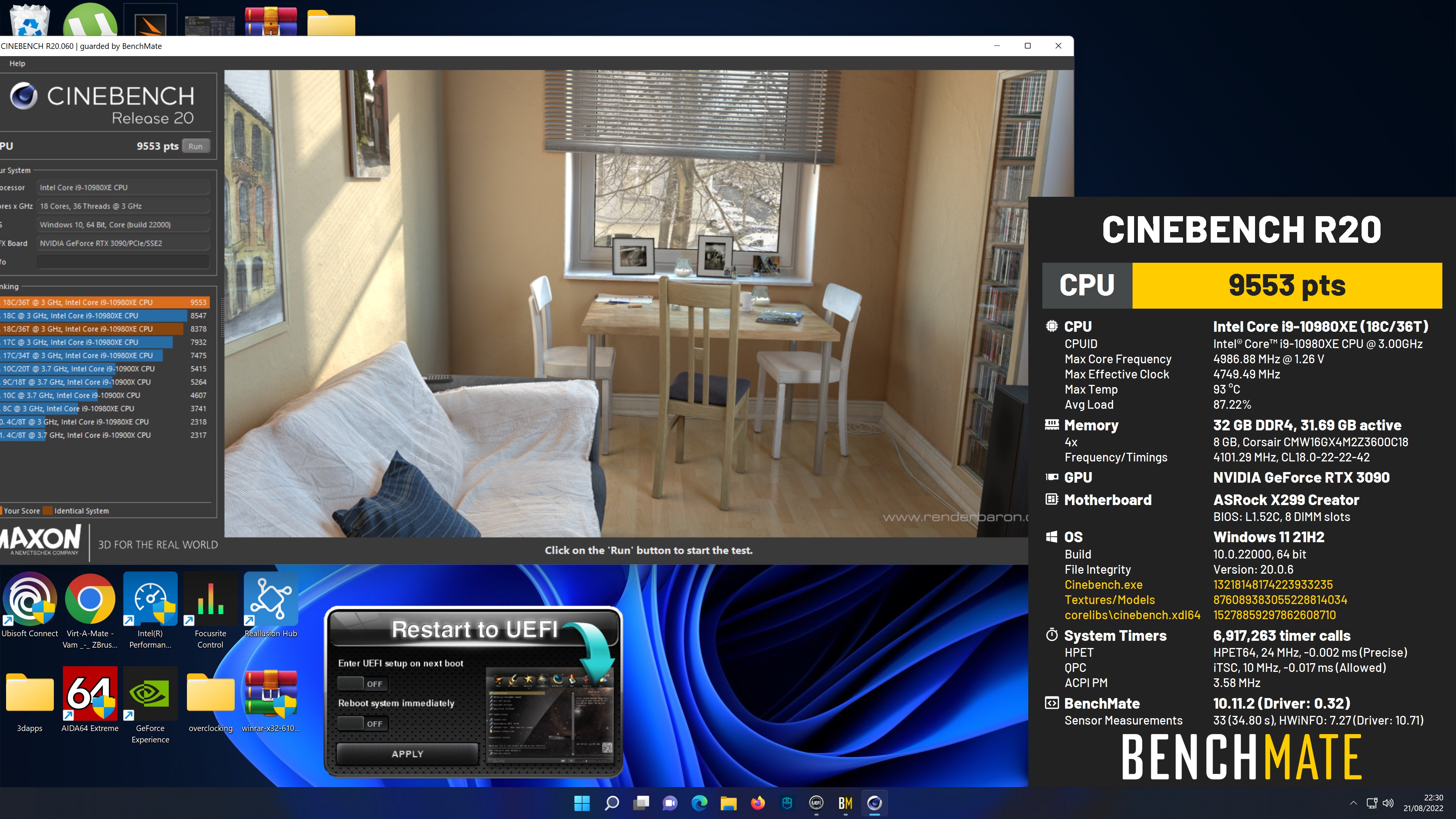
Task: Click the Cinebench sphere logo
Action: pyautogui.click(x=24, y=96)
